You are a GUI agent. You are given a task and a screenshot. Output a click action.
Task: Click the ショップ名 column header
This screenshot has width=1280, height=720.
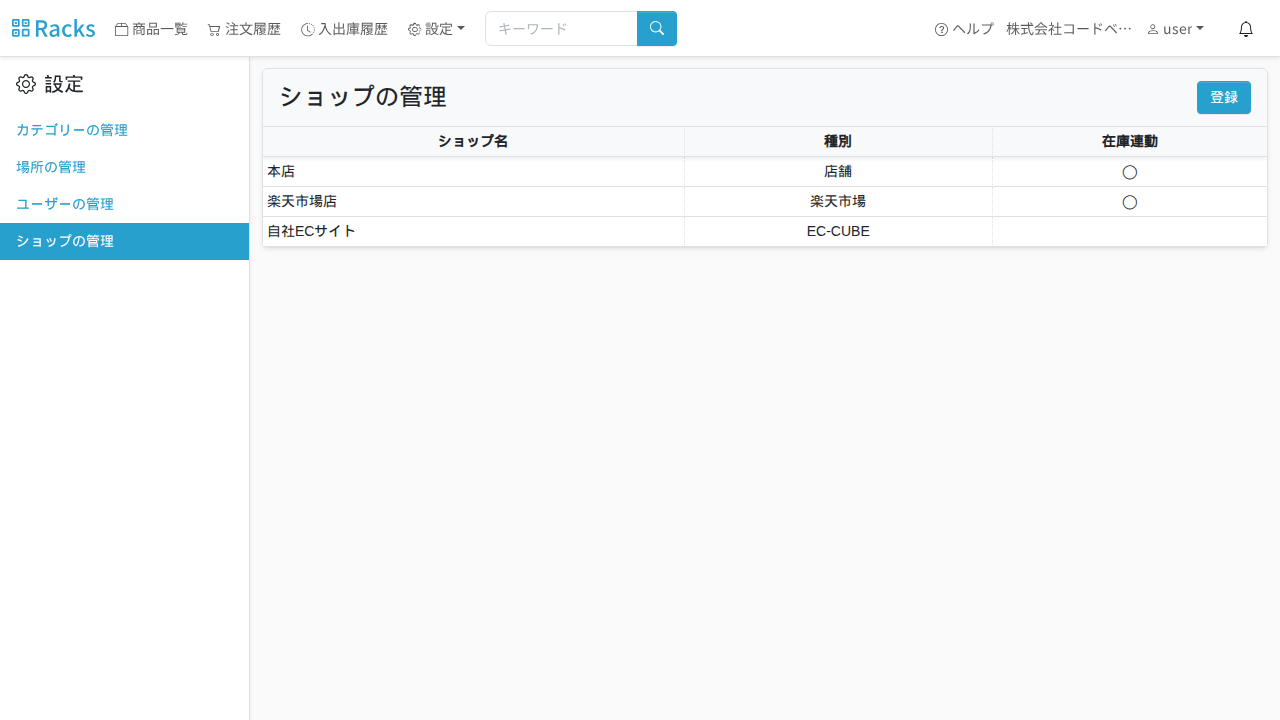coord(473,142)
